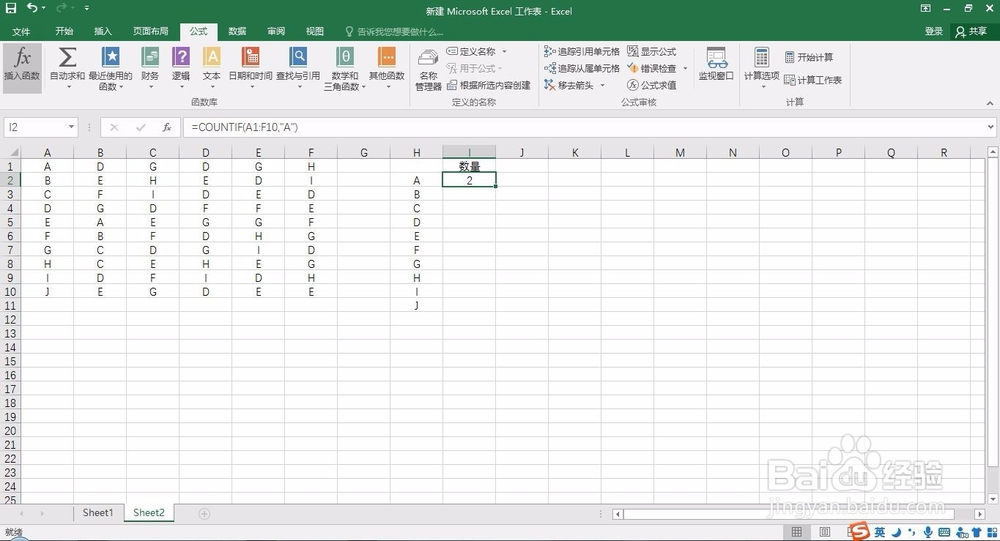
Task: Click the IME soft keyboard icon
Action: (944, 532)
